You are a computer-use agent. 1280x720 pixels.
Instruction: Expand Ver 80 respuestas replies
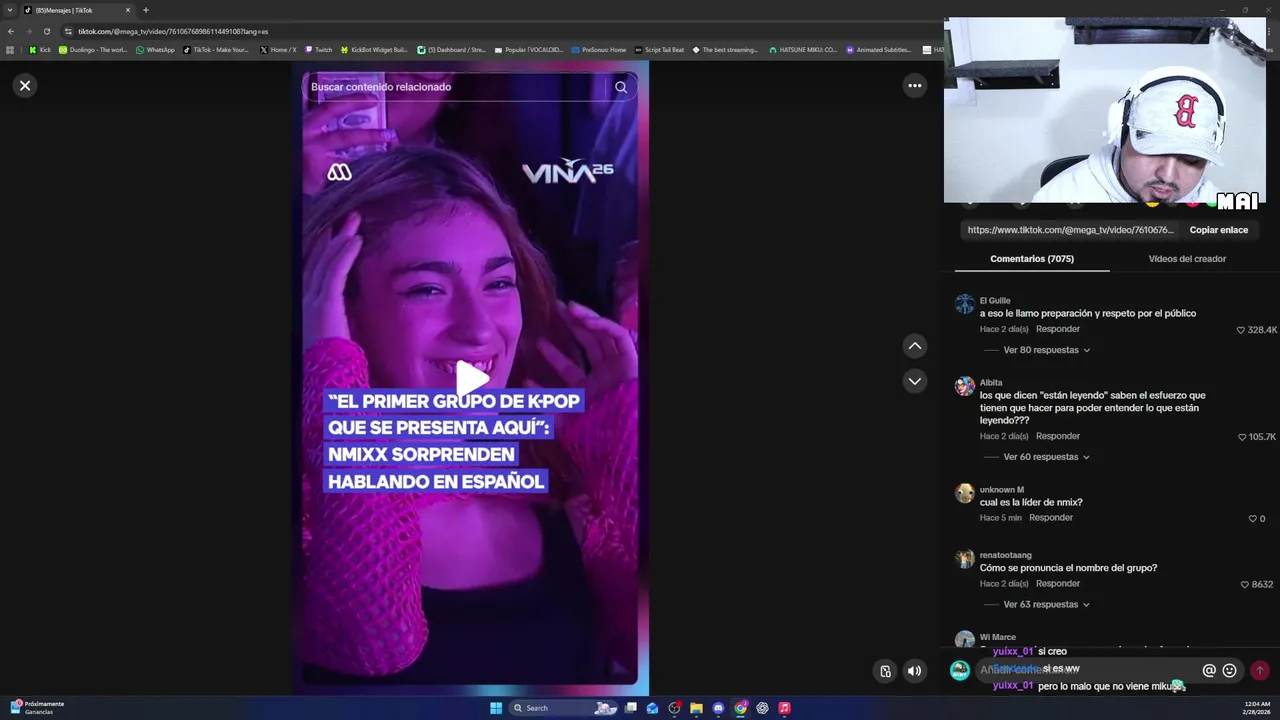pos(1046,350)
